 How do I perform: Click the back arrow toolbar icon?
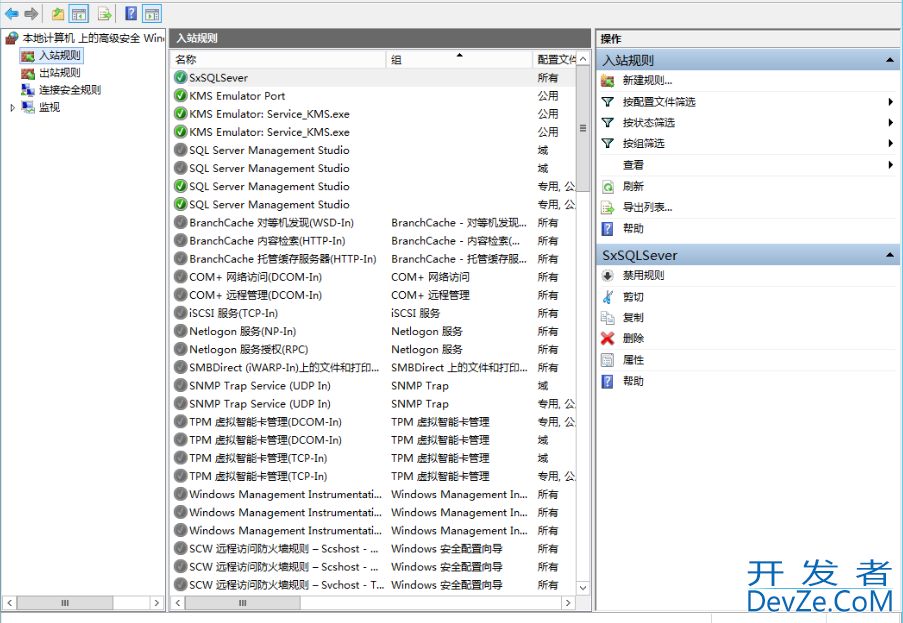(12, 13)
